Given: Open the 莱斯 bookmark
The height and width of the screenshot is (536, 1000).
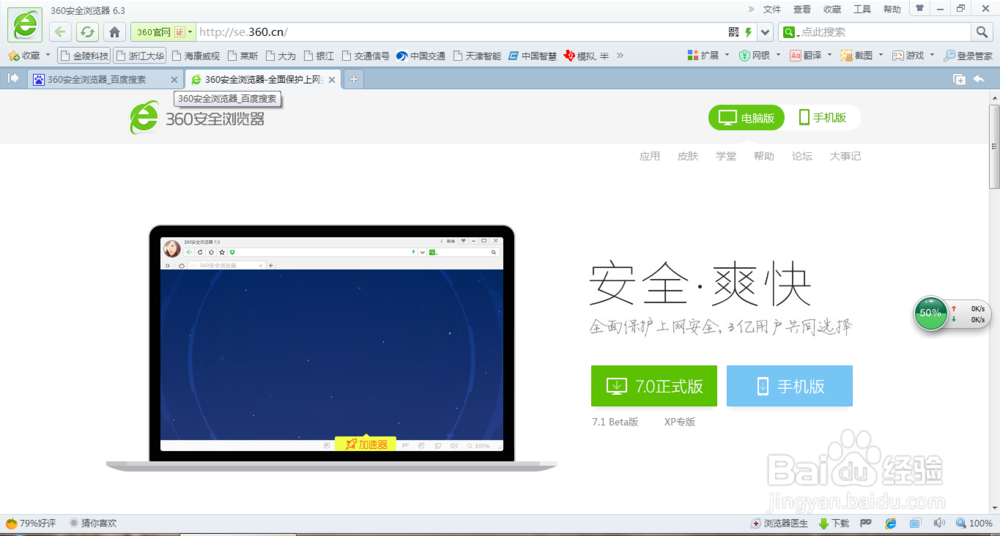Looking at the screenshot, I should click(243, 56).
